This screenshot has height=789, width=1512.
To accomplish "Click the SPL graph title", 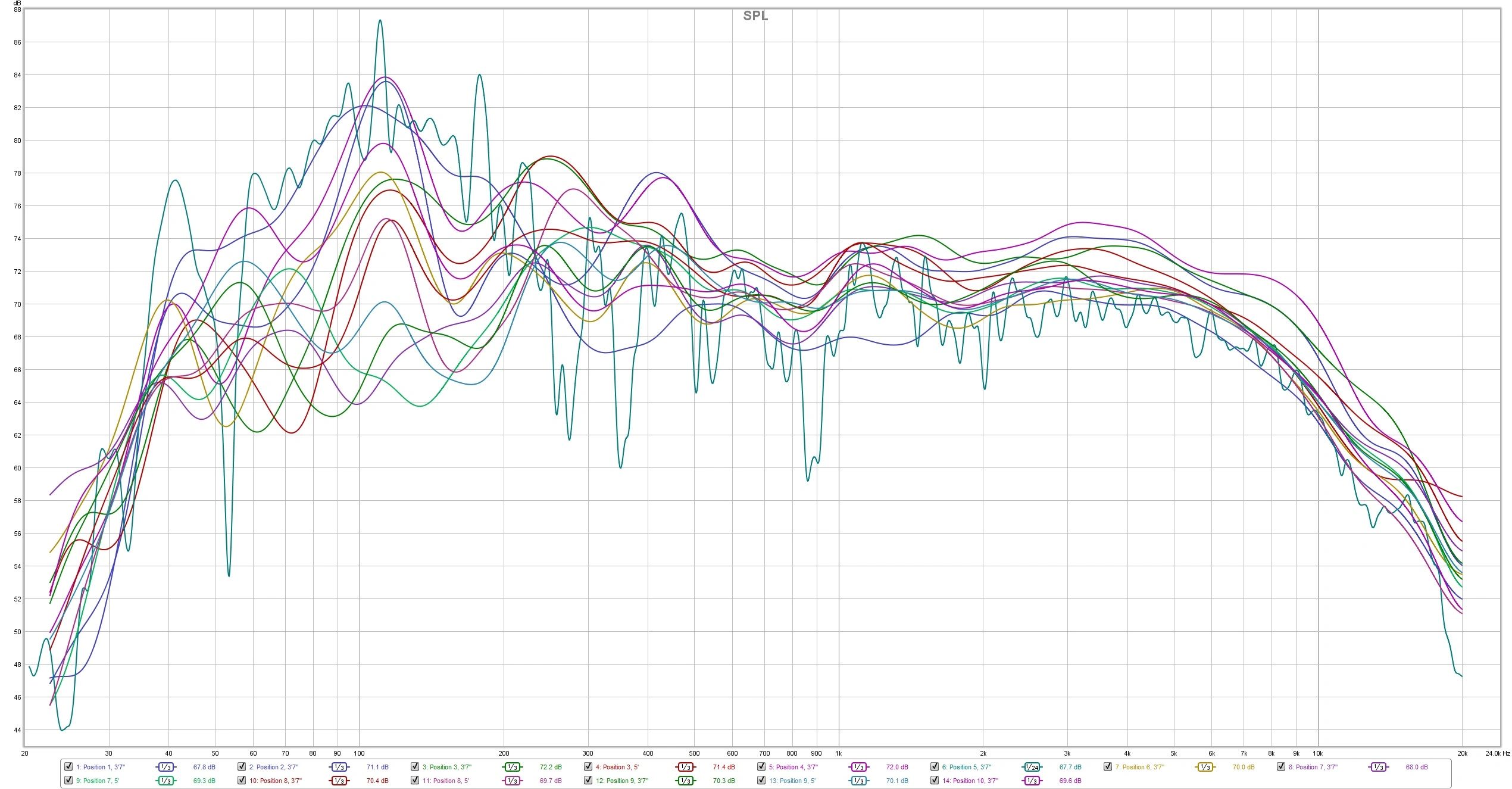I will click(x=755, y=16).
